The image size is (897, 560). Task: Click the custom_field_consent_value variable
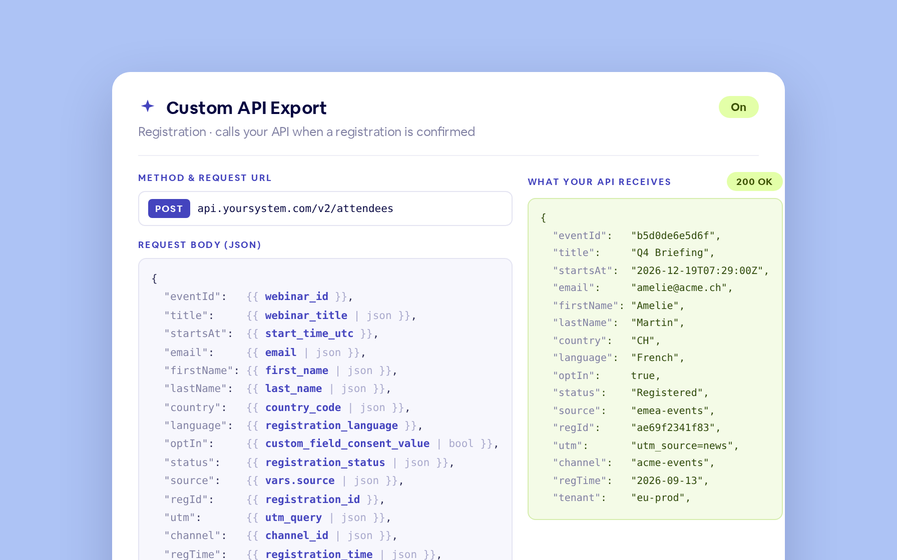pos(347,443)
